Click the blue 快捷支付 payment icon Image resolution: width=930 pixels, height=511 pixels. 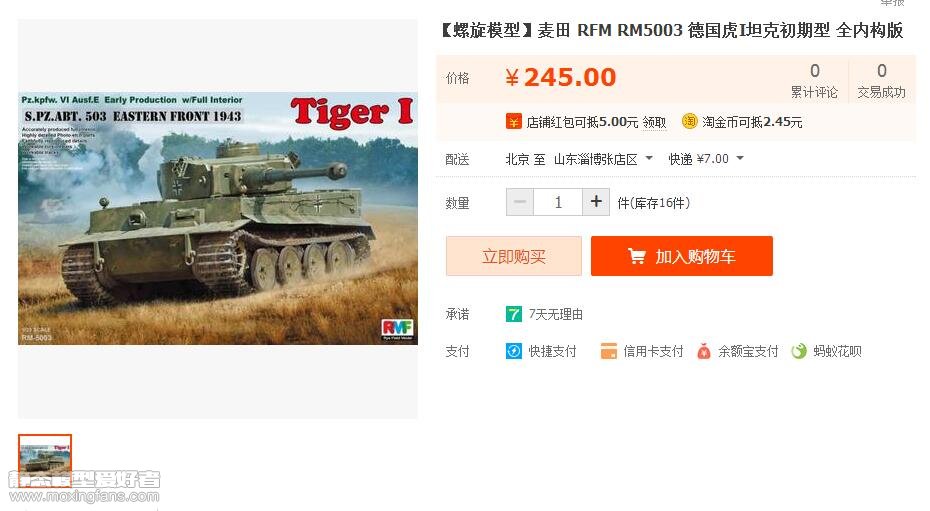[x=513, y=351]
